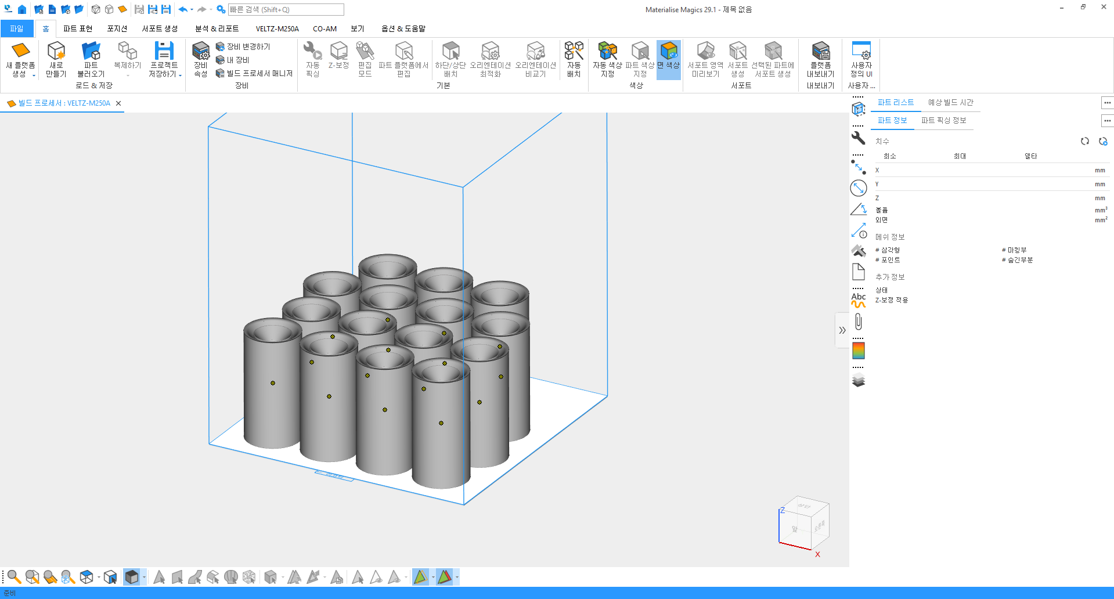The image size is (1114, 599).
Task: Open the CO-AM ribbon tab
Action: (x=325, y=29)
